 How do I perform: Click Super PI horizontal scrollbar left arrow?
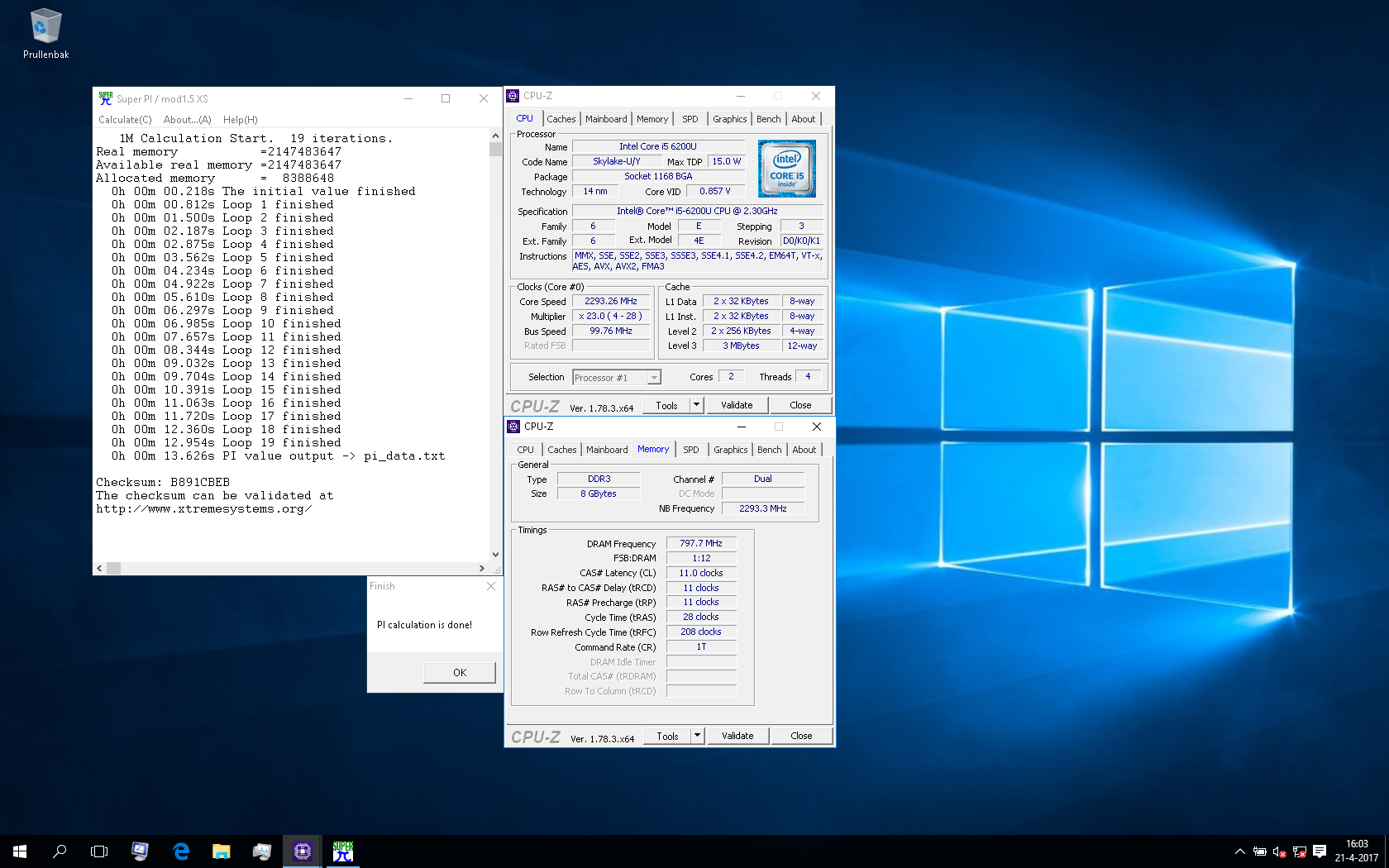[100, 569]
